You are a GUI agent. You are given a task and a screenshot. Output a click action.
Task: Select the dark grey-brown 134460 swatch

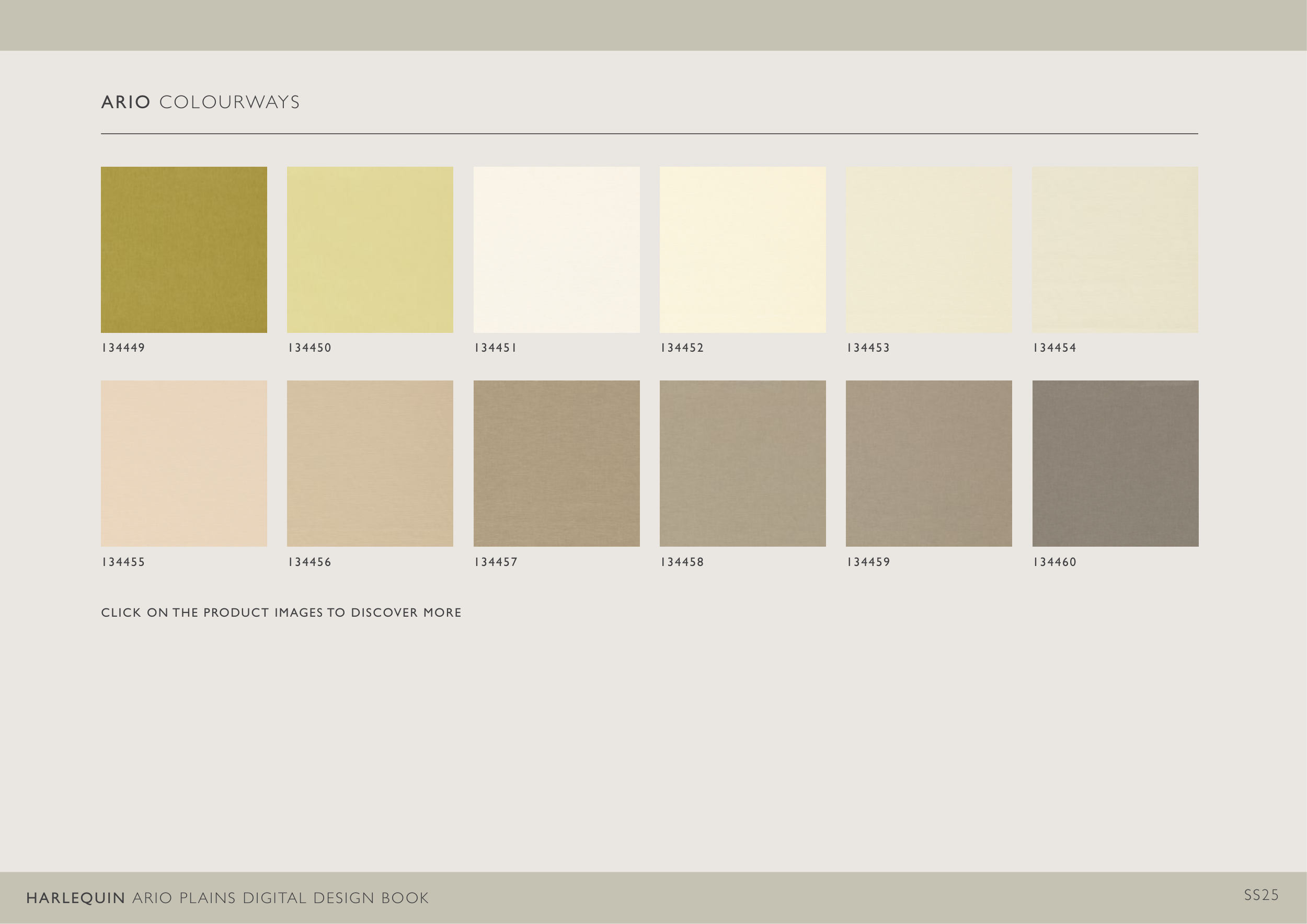tap(1115, 464)
